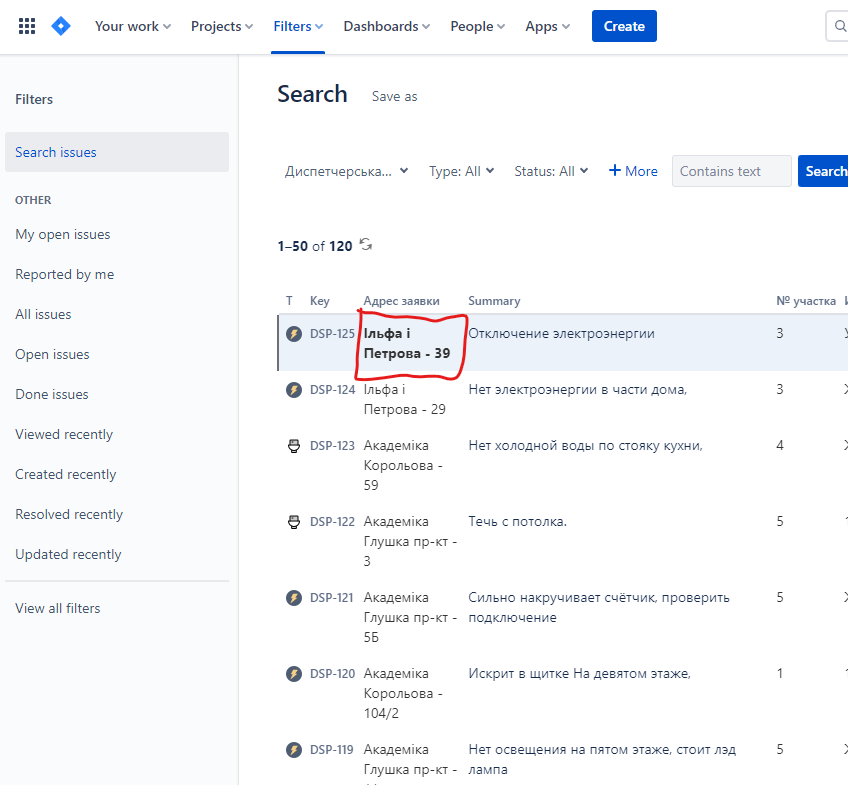Click the lightning type icon for DSP-125
Image resolution: width=848 pixels, height=785 pixels.
294,334
